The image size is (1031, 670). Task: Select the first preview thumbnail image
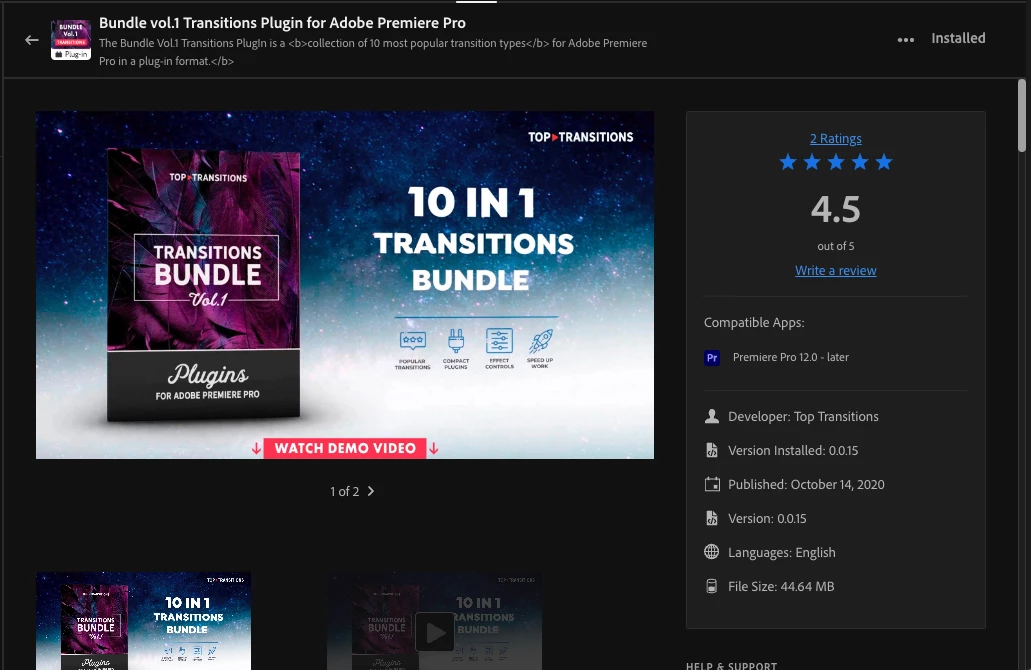pyautogui.click(x=143, y=621)
